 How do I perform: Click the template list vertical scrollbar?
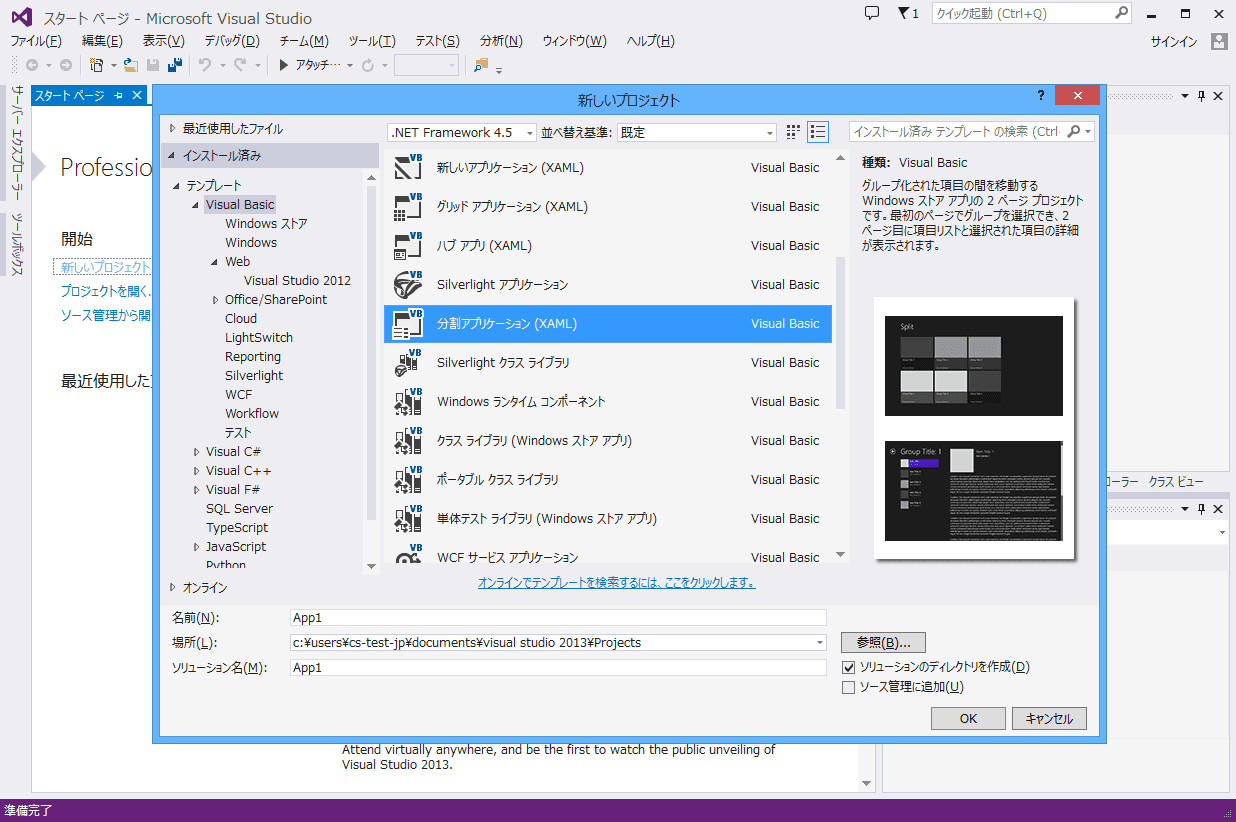click(x=841, y=334)
